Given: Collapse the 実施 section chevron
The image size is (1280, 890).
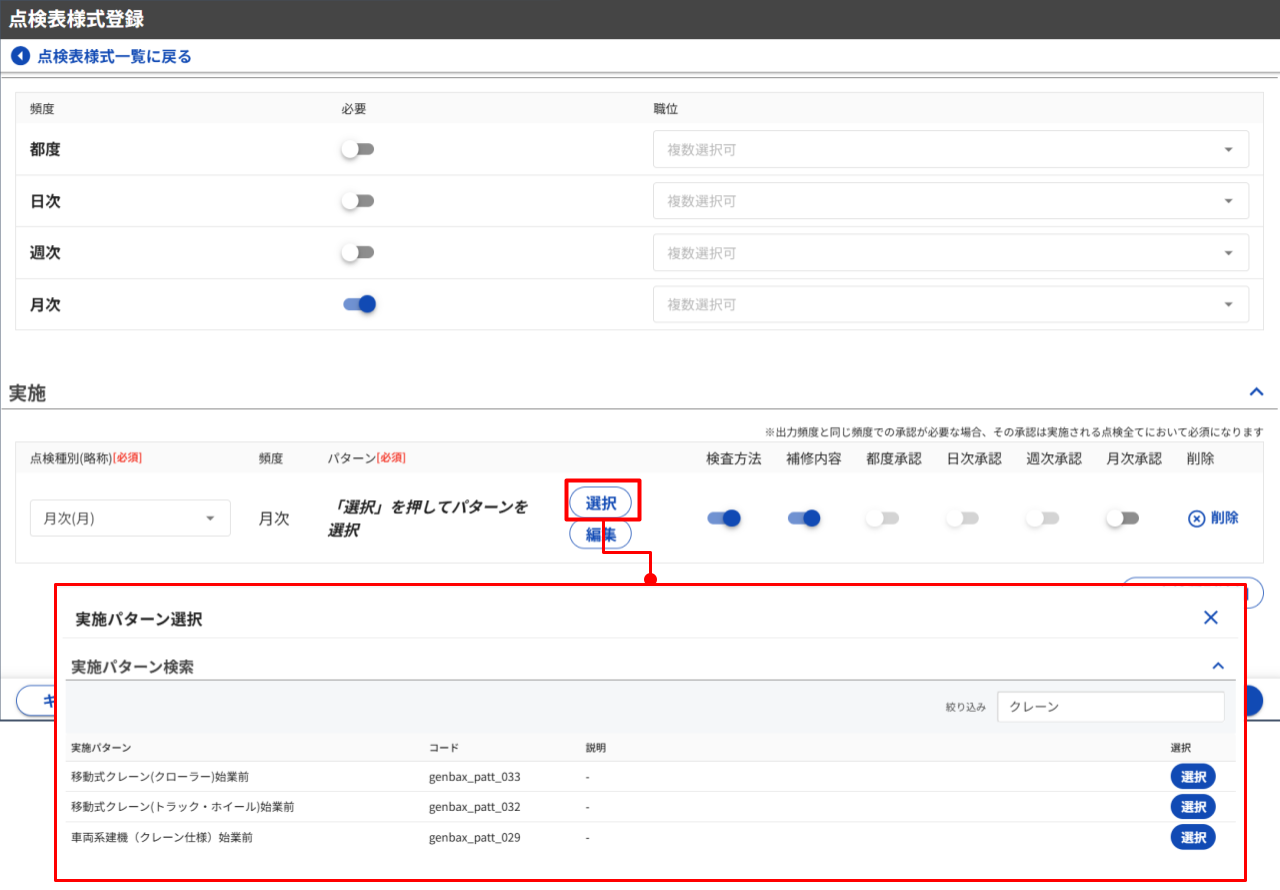Looking at the screenshot, I should [x=1257, y=392].
